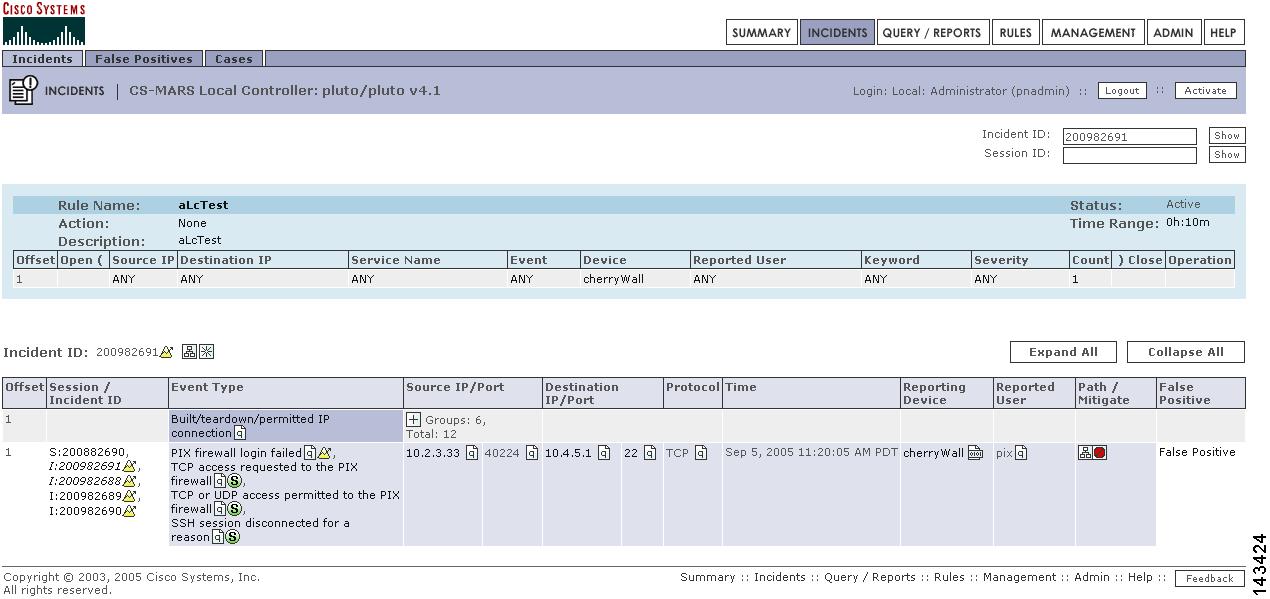Switch to the Cases sub-tab
Screen dimensions: 1270x599
pos(234,59)
